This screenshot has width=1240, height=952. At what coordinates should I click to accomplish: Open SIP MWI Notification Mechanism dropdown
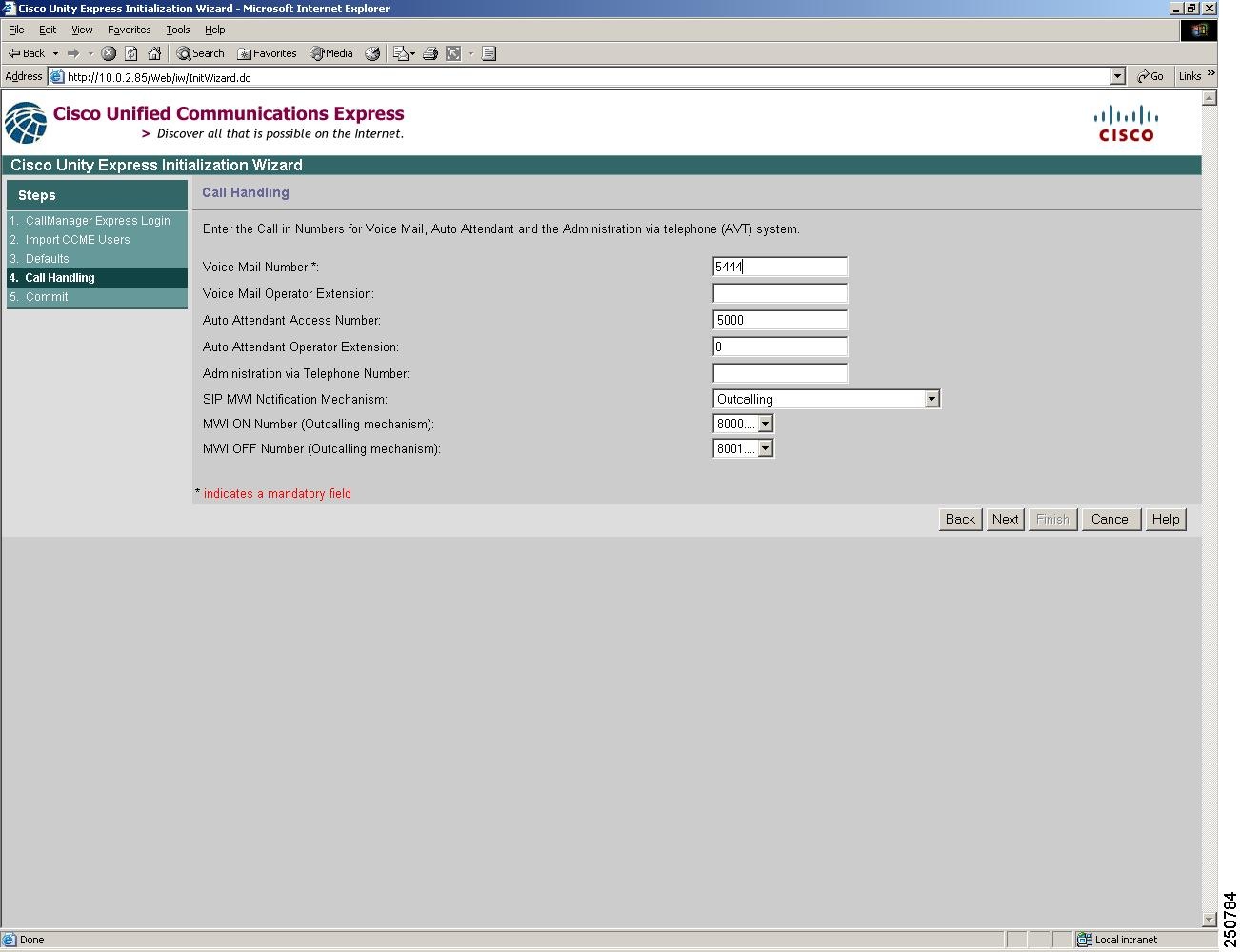pos(827,399)
